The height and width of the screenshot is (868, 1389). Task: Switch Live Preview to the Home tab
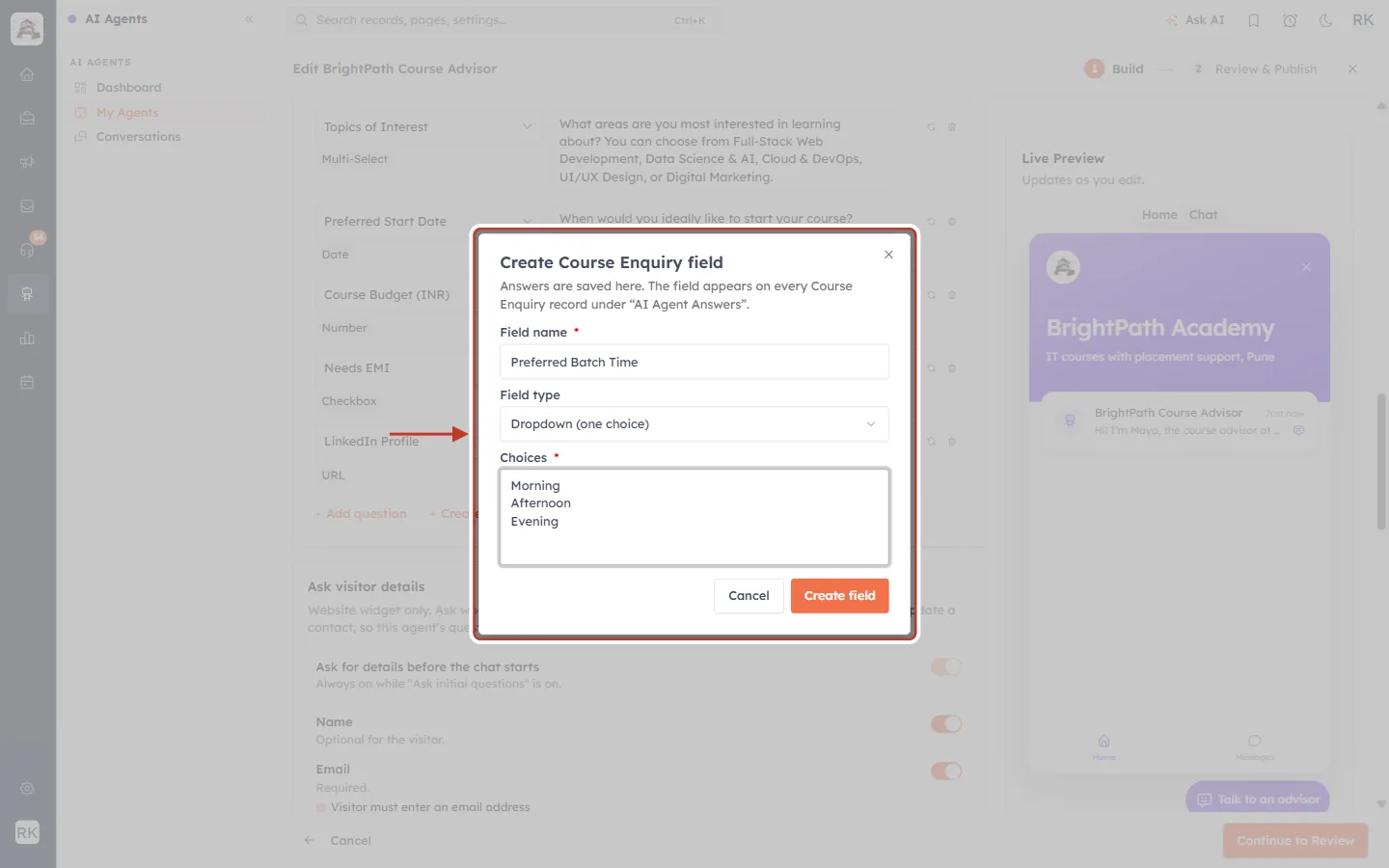(x=1159, y=215)
